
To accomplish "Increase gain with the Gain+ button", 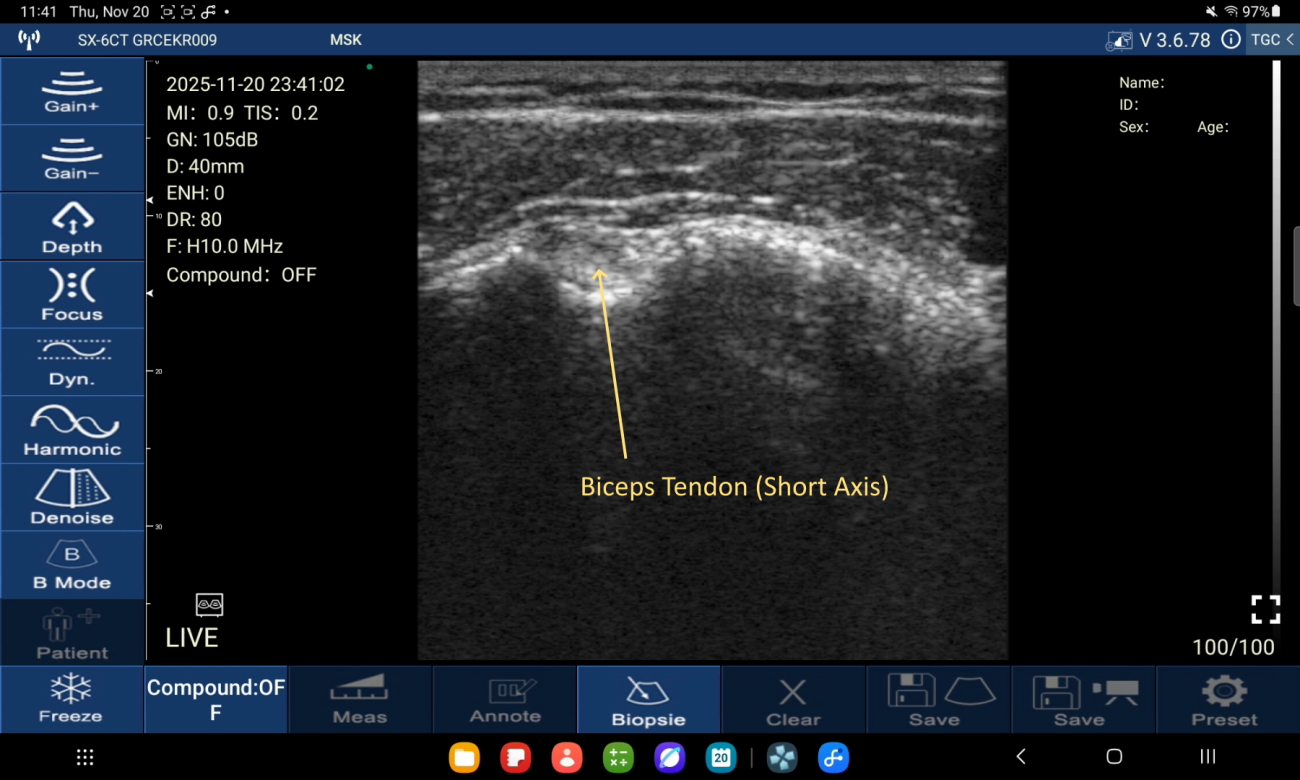I will [72, 91].
